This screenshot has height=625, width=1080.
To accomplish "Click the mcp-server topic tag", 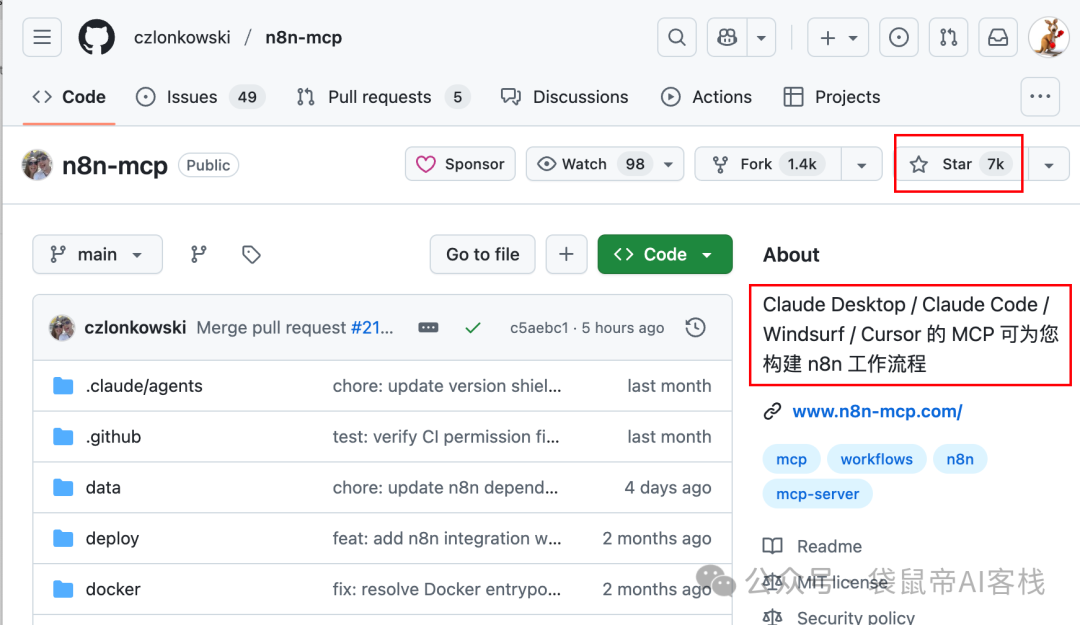I will point(817,494).
